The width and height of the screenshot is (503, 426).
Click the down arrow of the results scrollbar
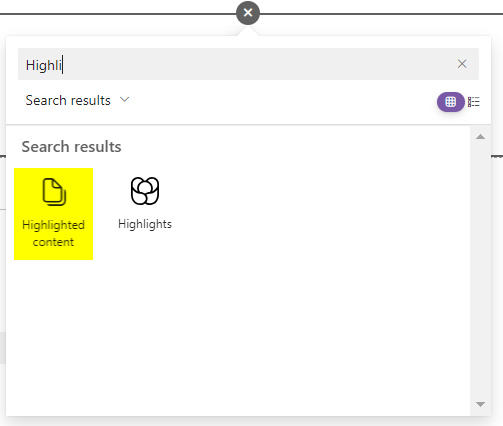tap(480, 404)
